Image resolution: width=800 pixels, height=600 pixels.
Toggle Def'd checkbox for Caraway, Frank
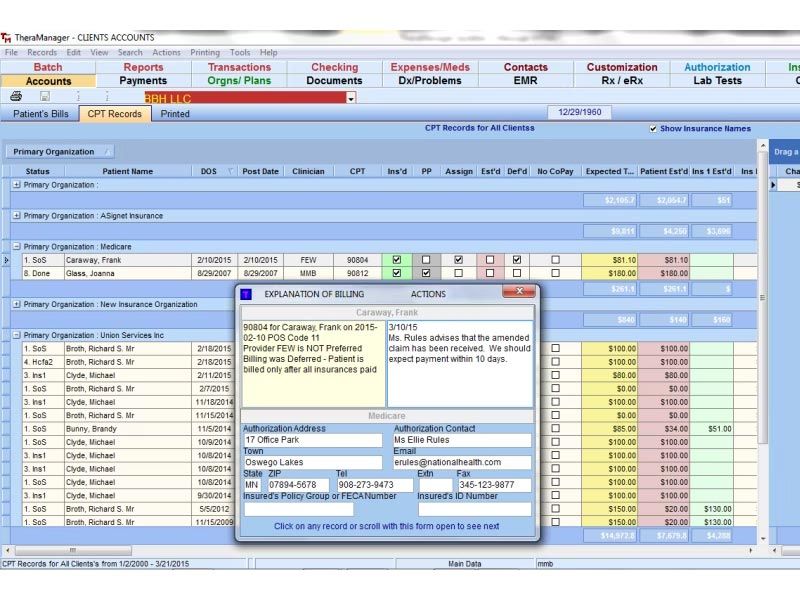coord(517,260)
